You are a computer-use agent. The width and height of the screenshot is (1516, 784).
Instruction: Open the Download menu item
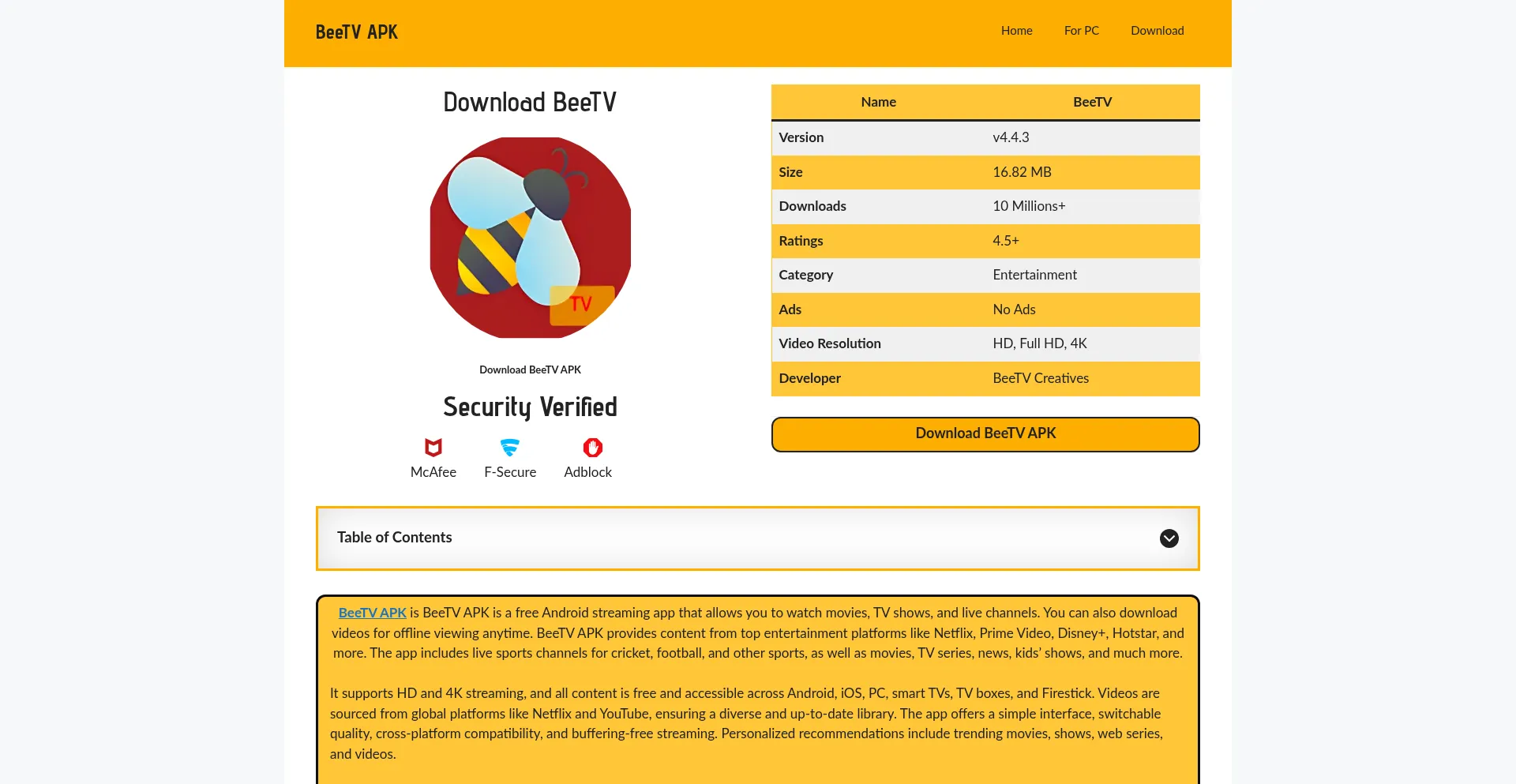(x=1157, y=31)
